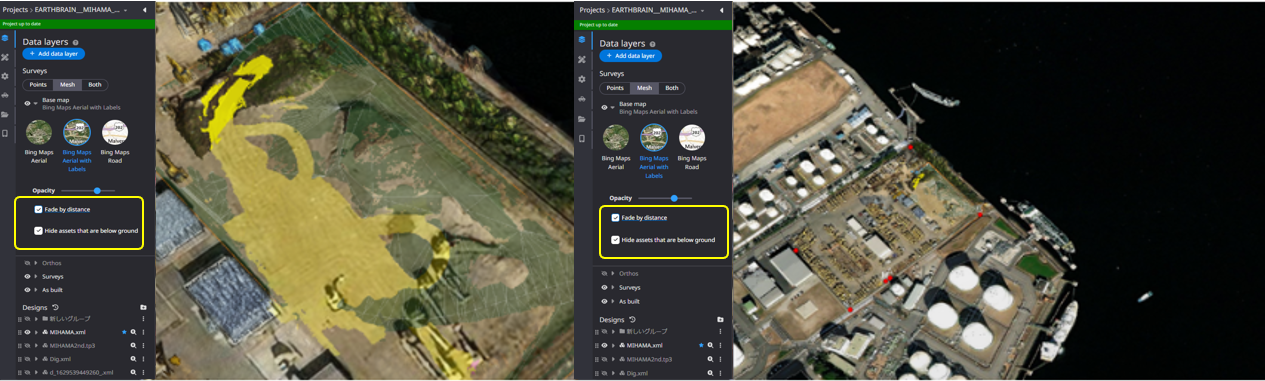1265x381 pixels.
Task: Switch to Mesh tab in left screenshot
Action: [x=67, y=85]
